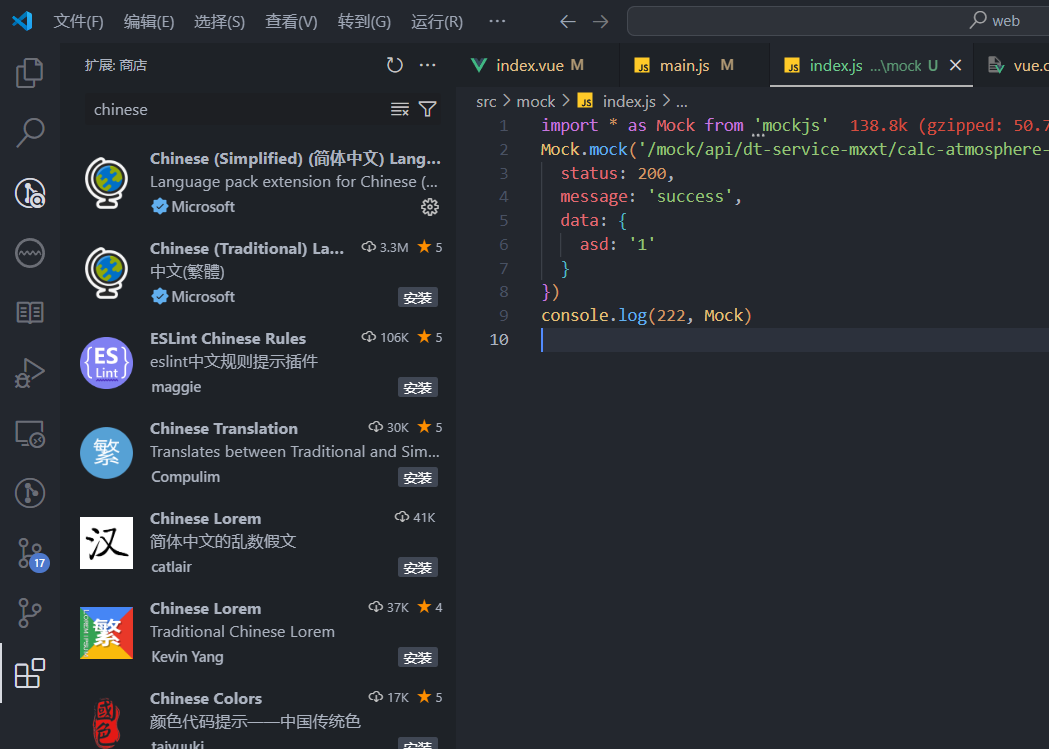The image size is (1049, 749).
Task: Click the Microsoft publisher of Chinese (Traditional)
Action: [202, 297]
